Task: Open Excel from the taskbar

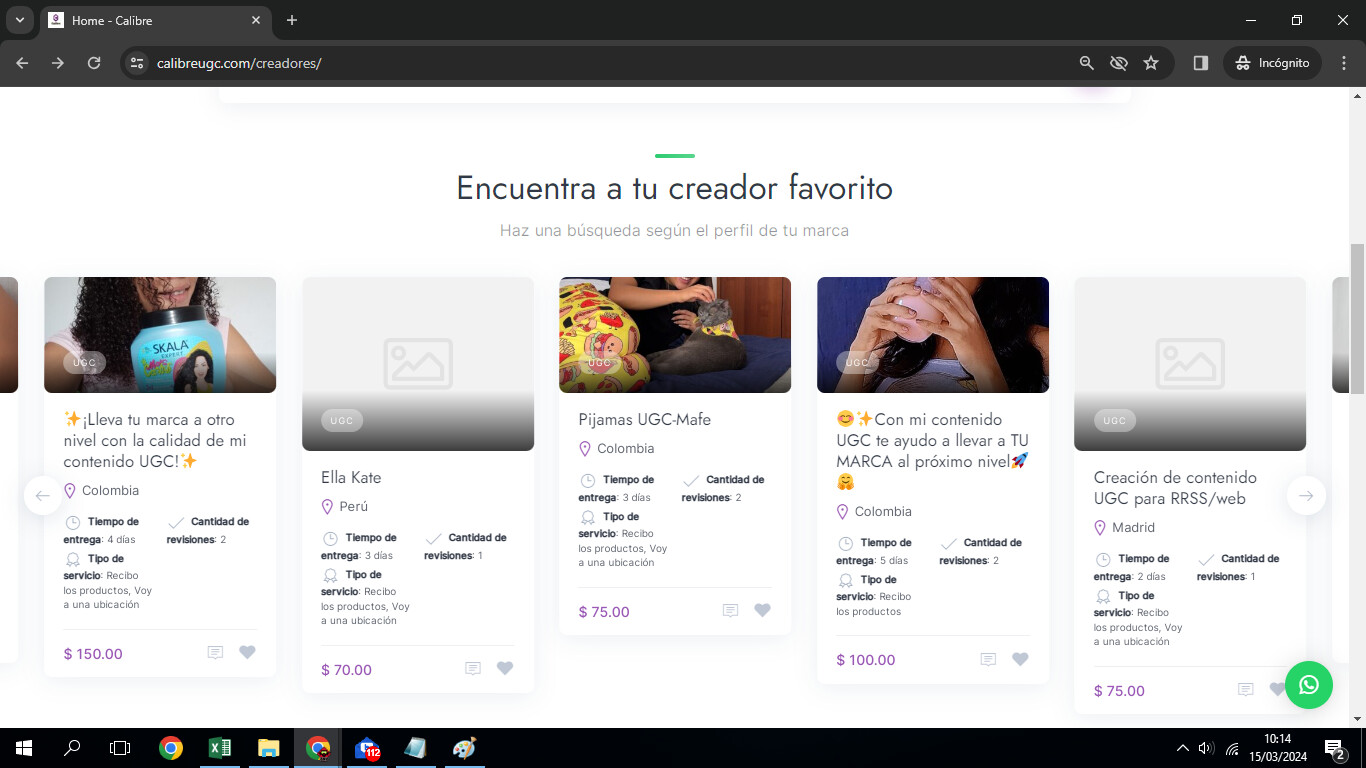Action: tap(220, 747)
